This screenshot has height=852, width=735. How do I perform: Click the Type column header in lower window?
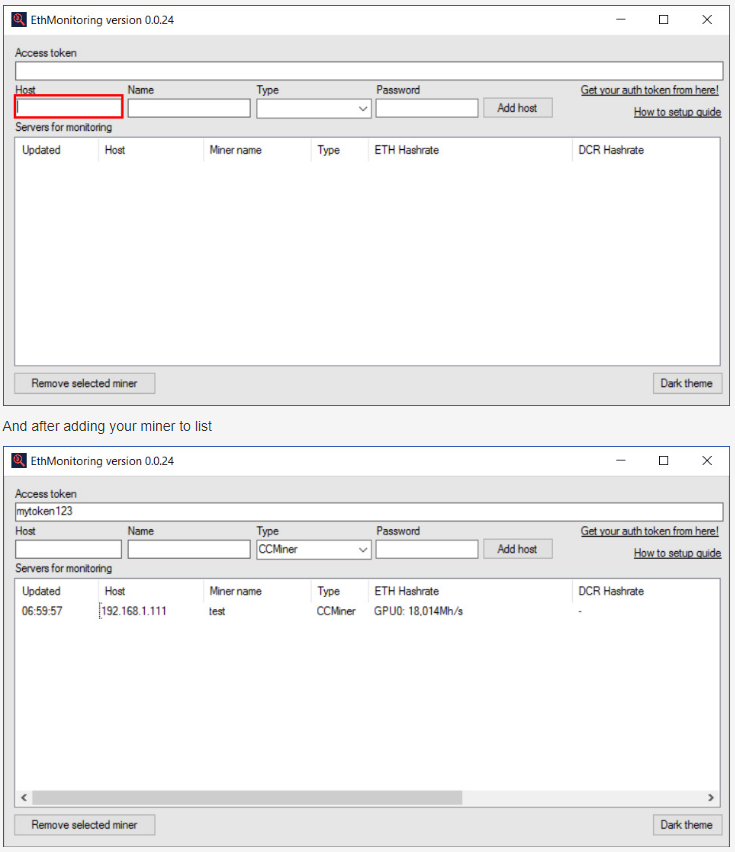pyautogui.click(x=329, y=591)
